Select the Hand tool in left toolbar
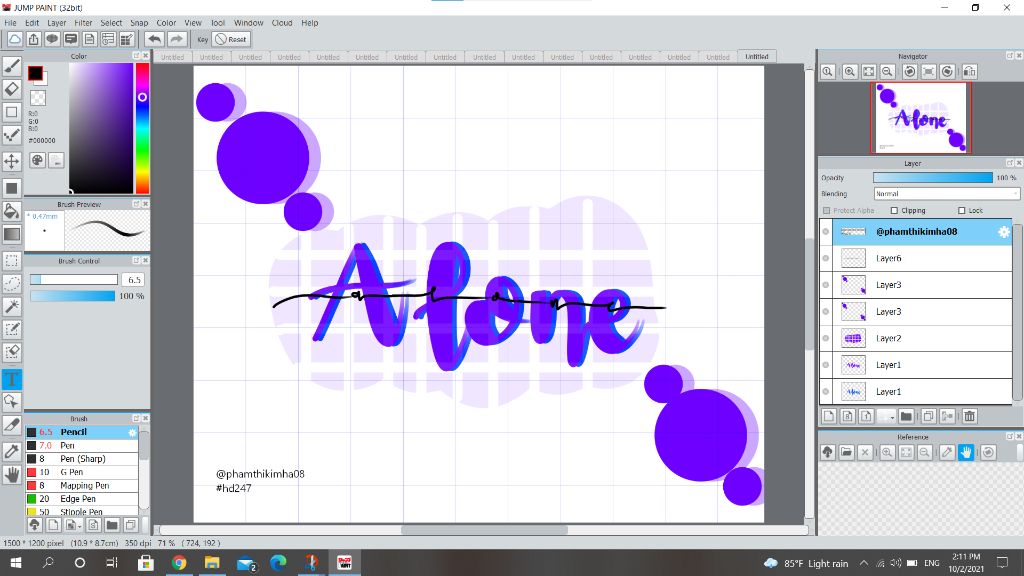1024x576 pixels. pos(12,475)
